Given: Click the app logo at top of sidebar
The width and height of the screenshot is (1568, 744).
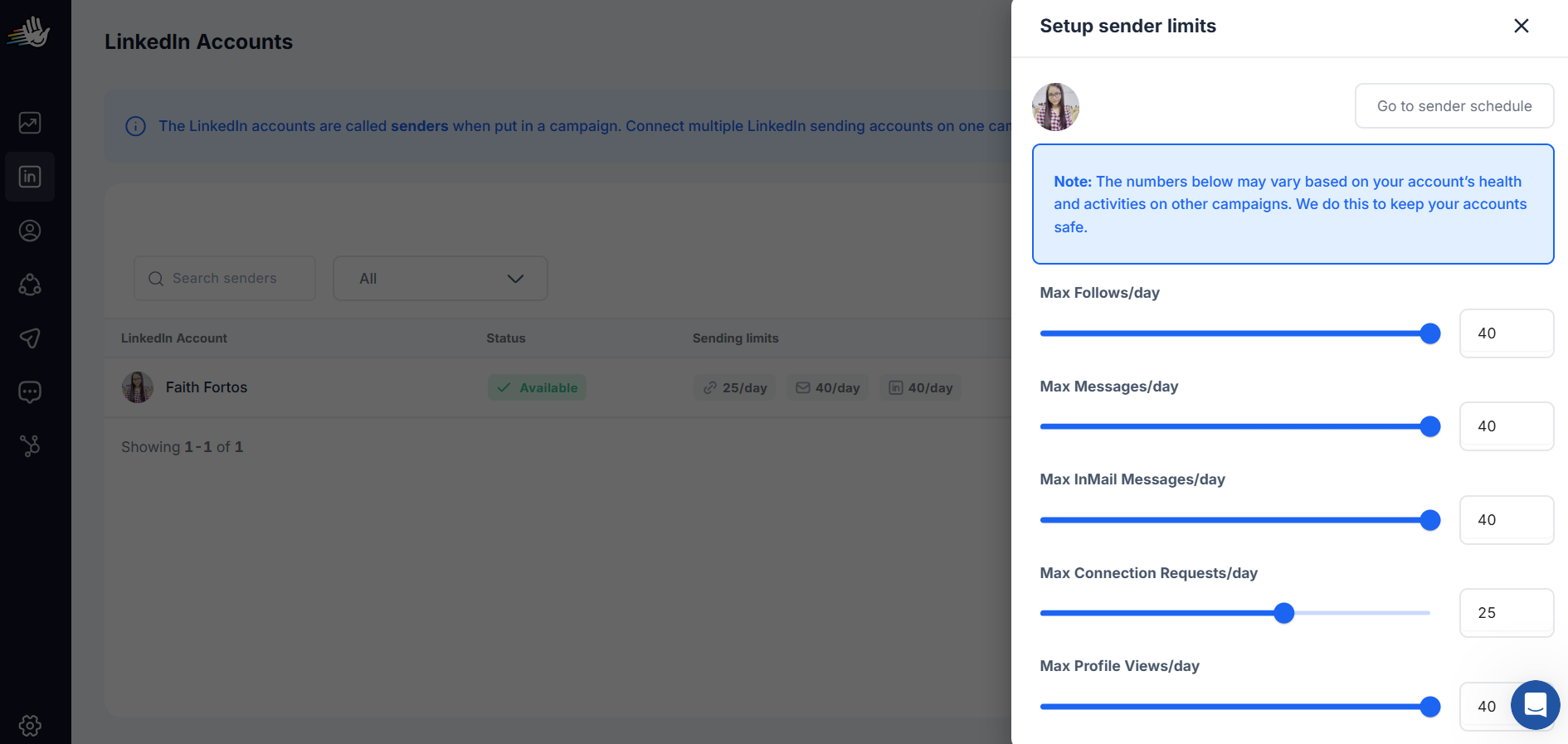Looking at the screenshot, I should click(x=29, y=32).
